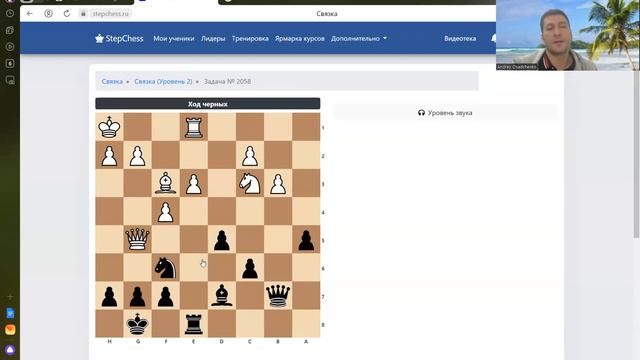Click the screen capture icon in sidebar

[10, 80]
